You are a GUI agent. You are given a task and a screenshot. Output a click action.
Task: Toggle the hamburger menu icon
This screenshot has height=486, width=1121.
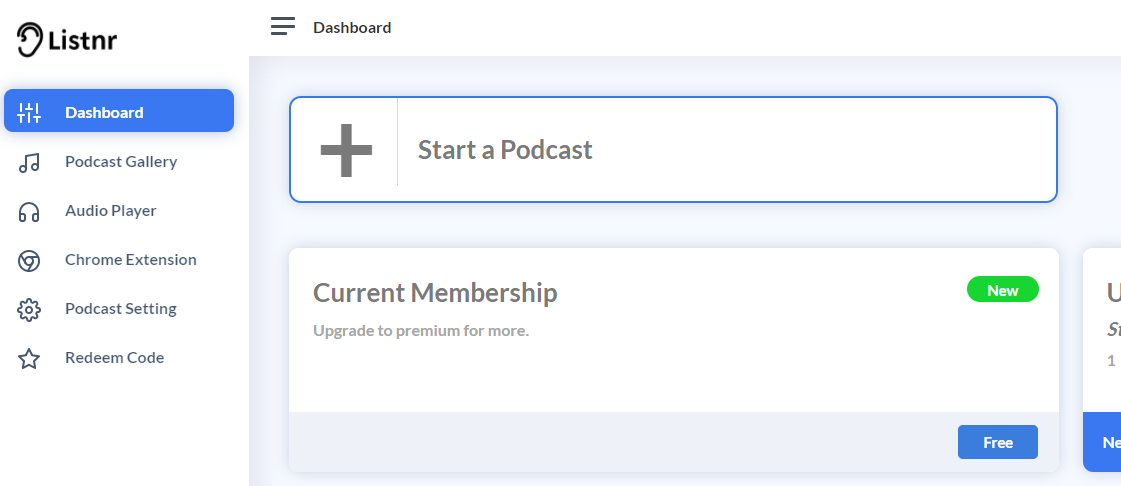click(x=283, y=26)
